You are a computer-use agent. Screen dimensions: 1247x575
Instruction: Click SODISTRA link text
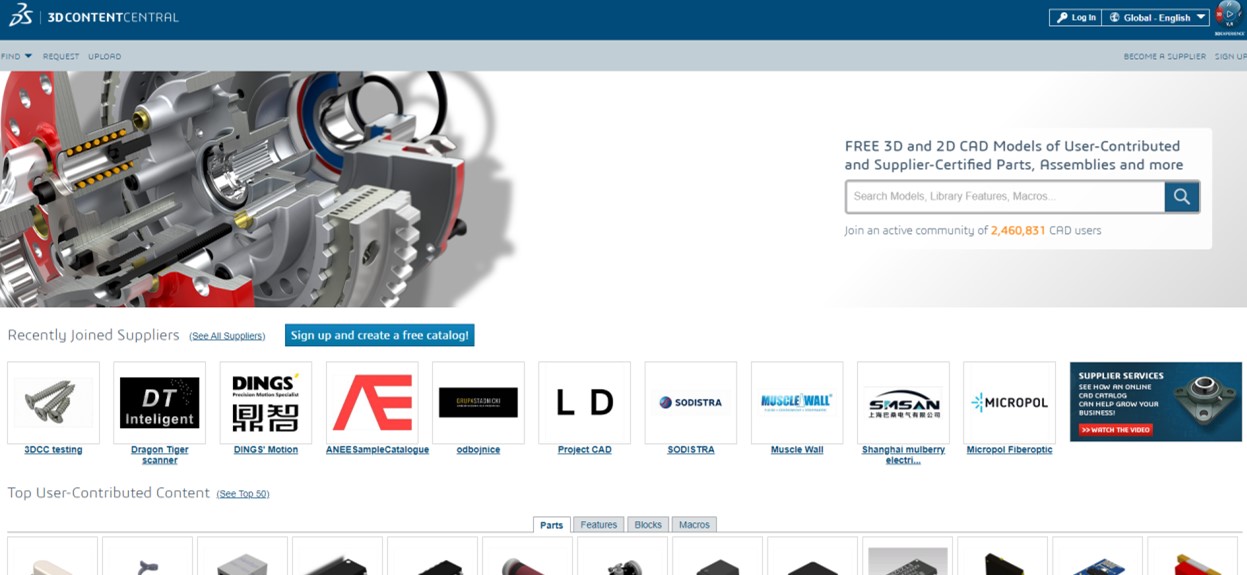[x=691, y=450]
